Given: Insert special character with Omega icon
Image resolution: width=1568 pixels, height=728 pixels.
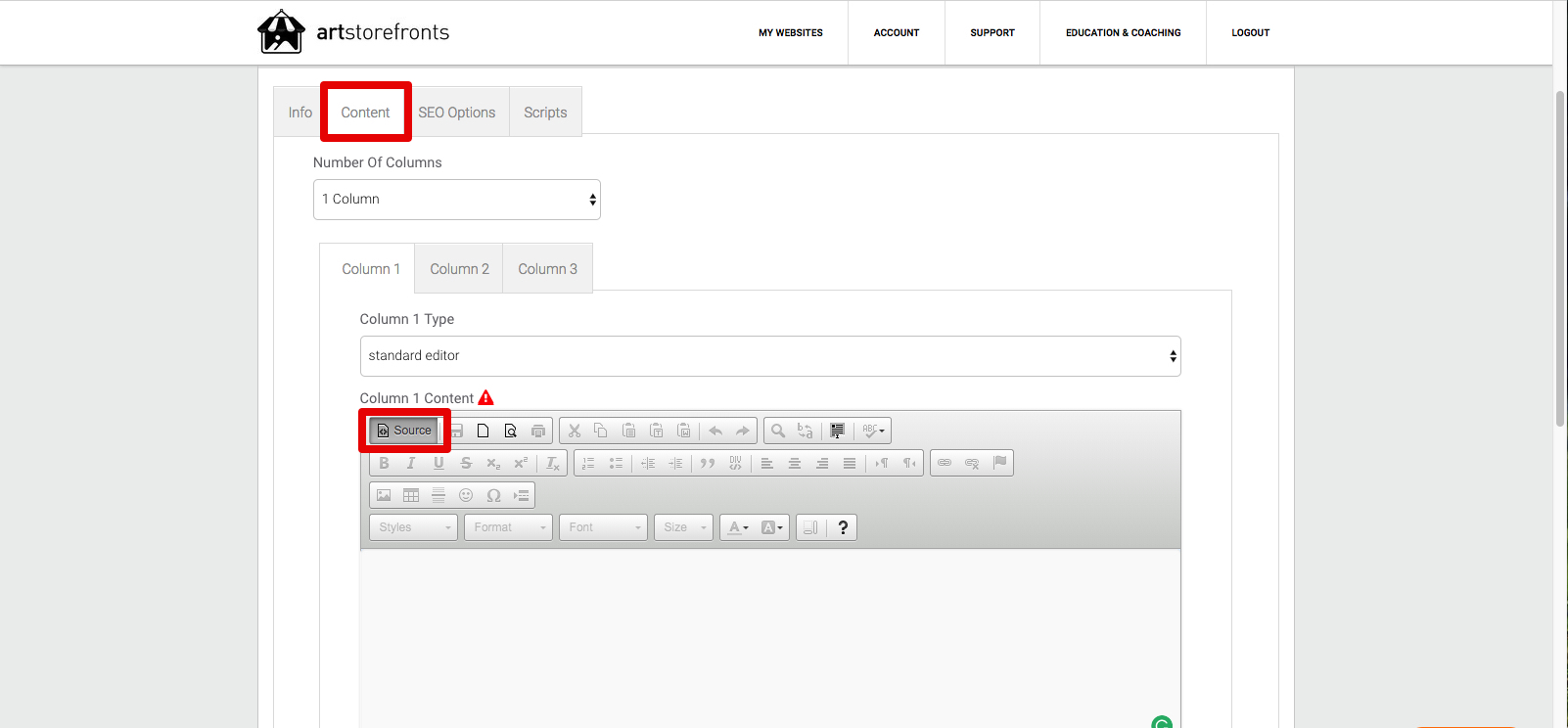Looking at the screenshot, I should 493,495.
